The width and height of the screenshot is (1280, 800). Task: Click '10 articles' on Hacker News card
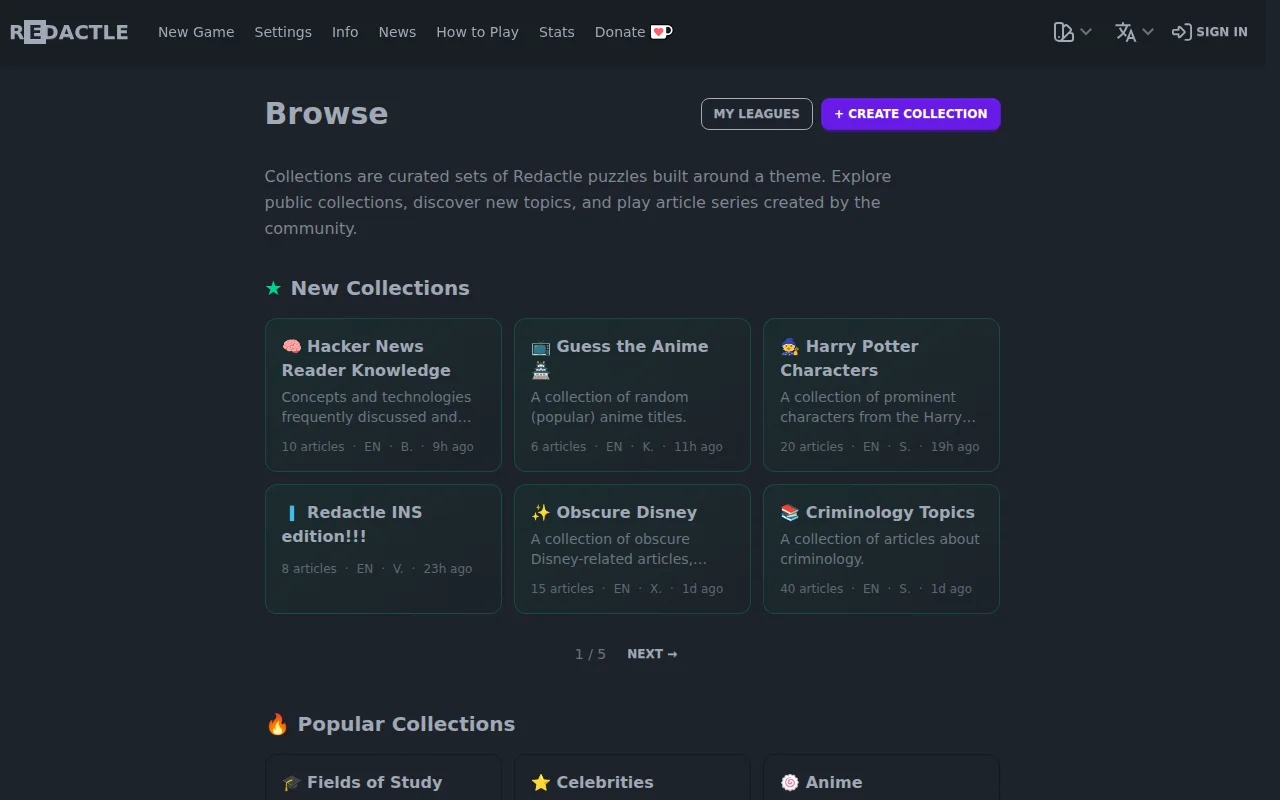[x=313, y=447]
